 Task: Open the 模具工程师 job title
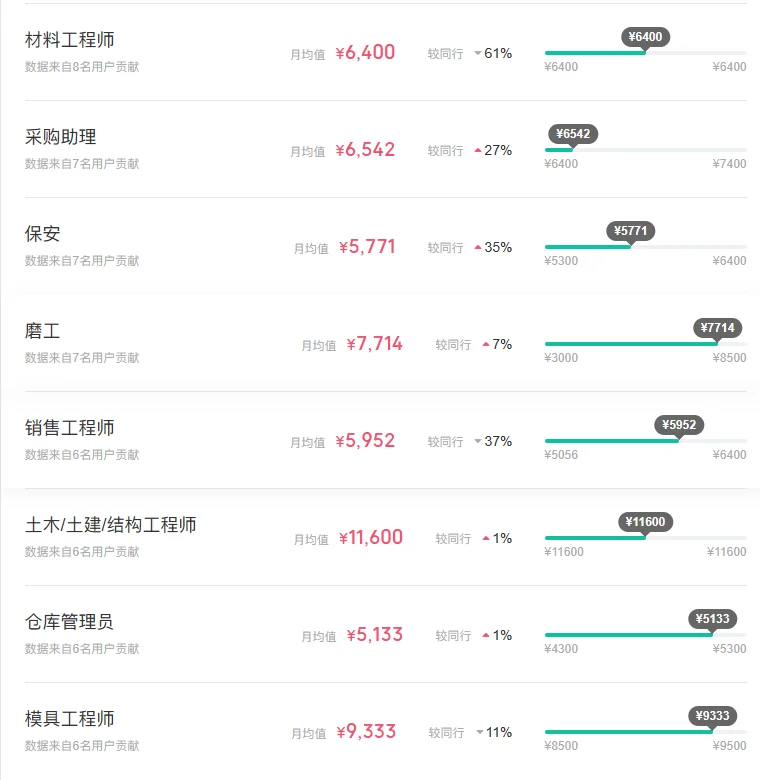pos(70,719)
